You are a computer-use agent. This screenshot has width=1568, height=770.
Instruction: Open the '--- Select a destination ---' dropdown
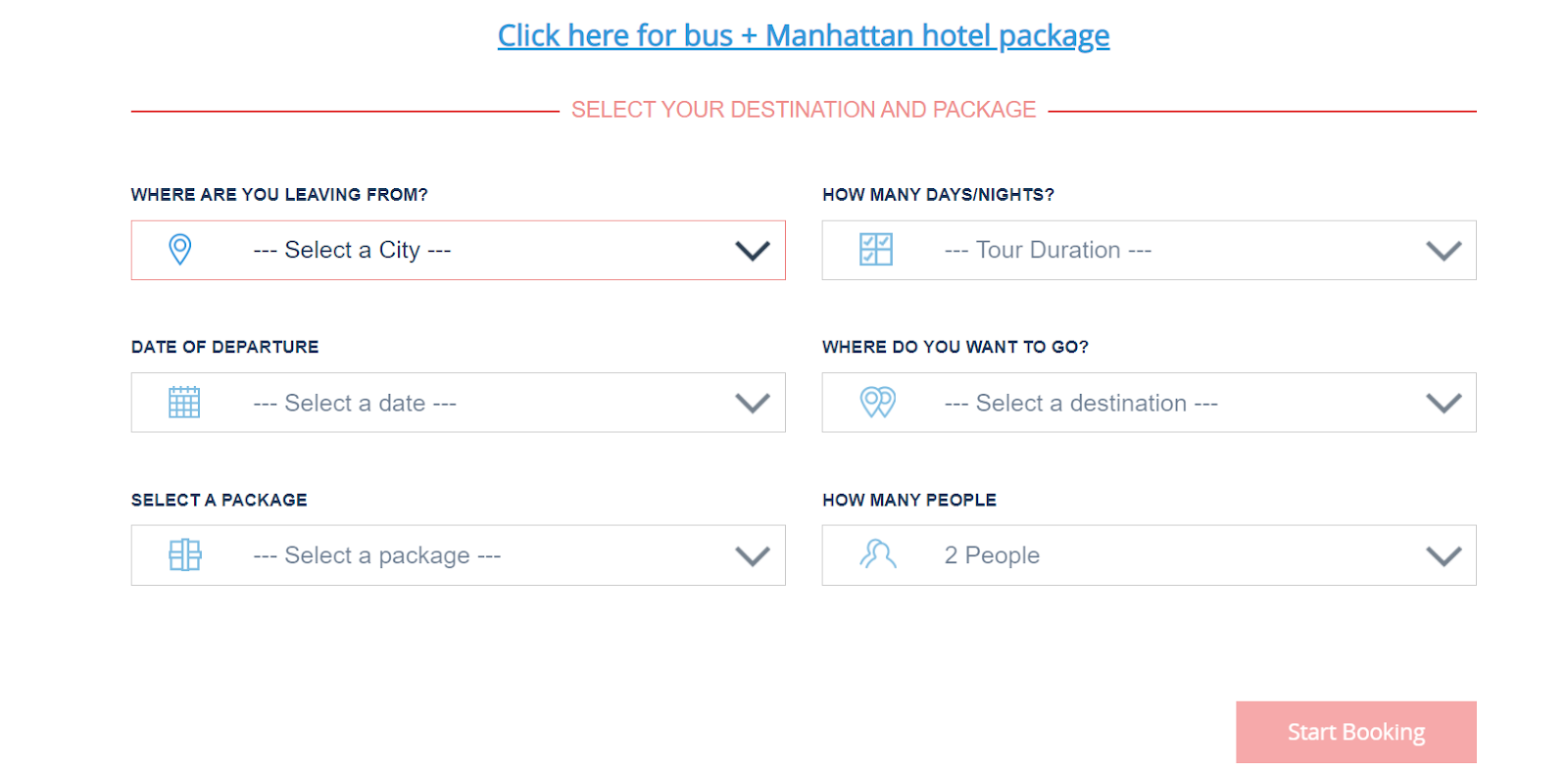[1150, 403]
